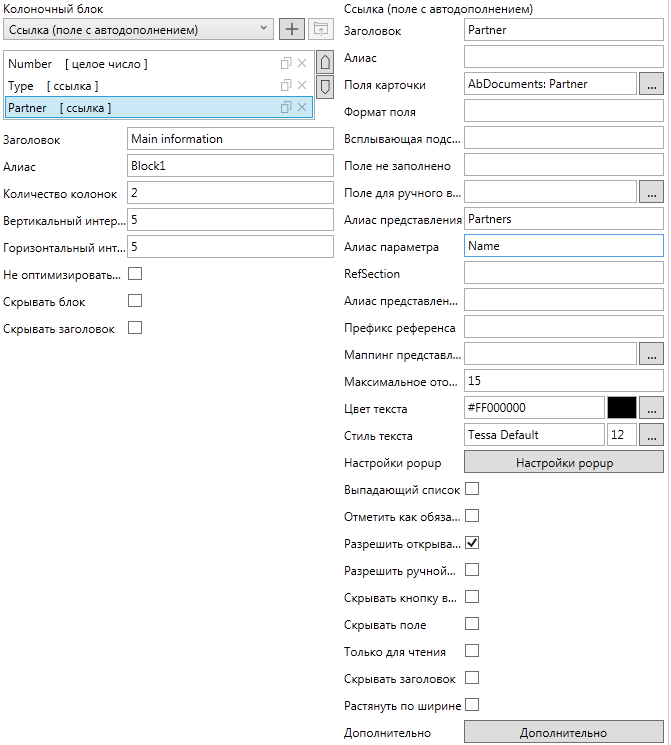Move the selected item down in the list

[324, 86]
